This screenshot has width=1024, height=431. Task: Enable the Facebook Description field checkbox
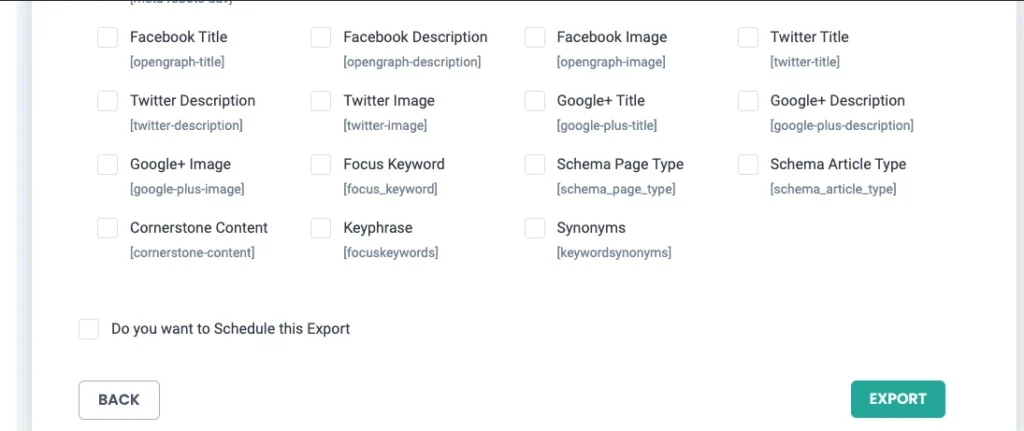[321, 38]
